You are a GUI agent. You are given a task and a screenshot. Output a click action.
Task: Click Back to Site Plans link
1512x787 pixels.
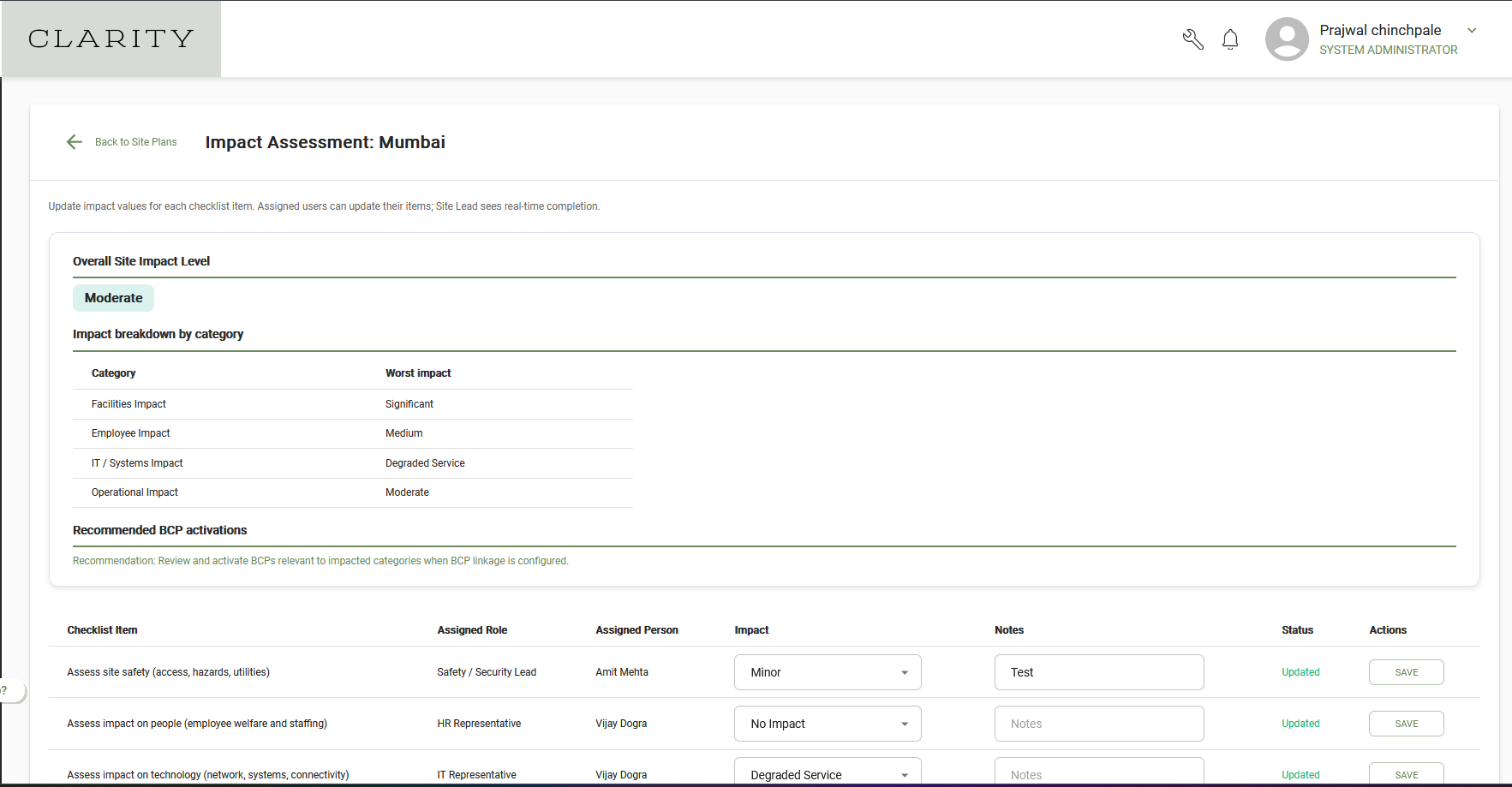[135, 142]
